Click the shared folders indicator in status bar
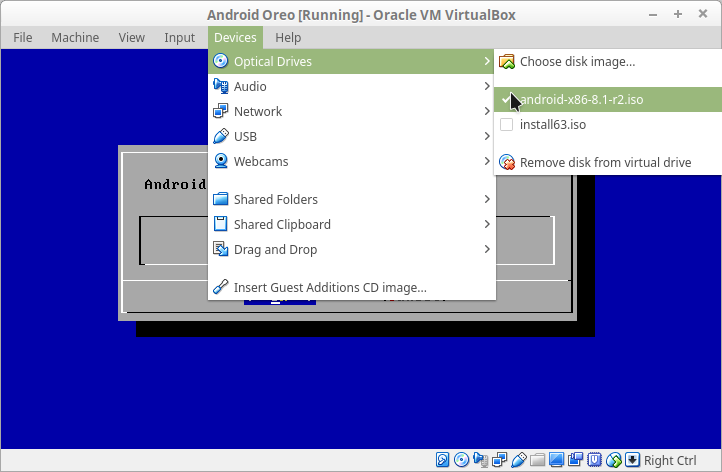 pos(537,460)
